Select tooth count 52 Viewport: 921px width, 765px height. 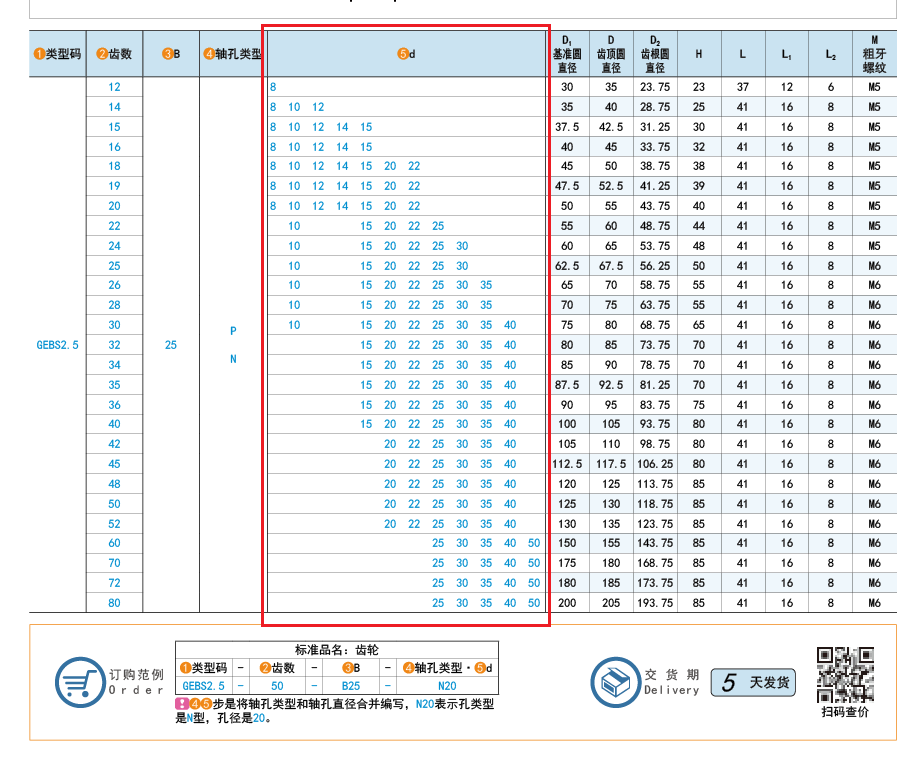click(115, 524)
